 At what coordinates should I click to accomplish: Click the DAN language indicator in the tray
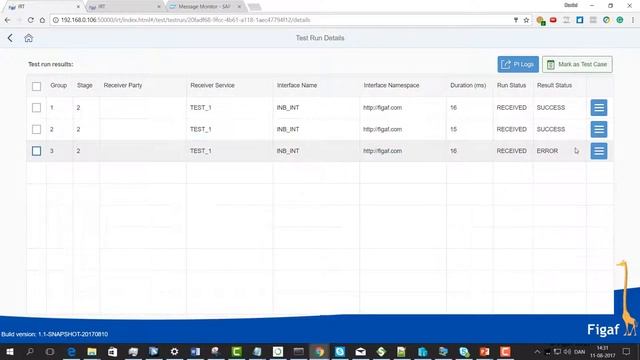[x=580, y=351]
